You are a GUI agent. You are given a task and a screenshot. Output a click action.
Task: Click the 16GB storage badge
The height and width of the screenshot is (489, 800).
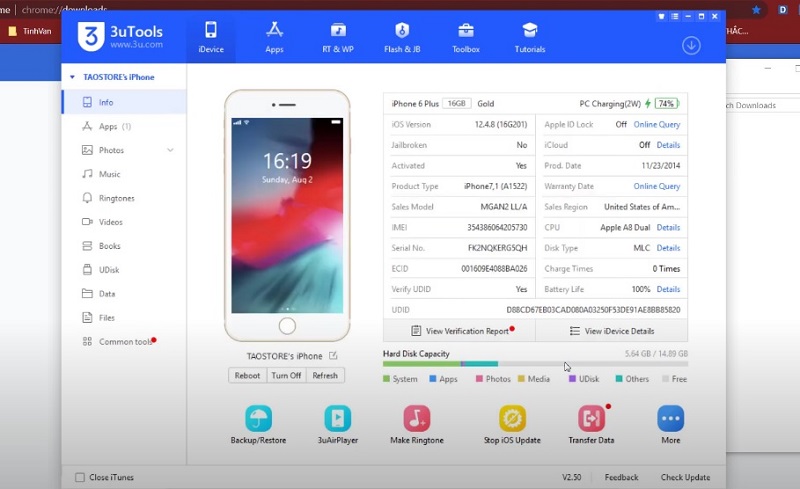457,104
